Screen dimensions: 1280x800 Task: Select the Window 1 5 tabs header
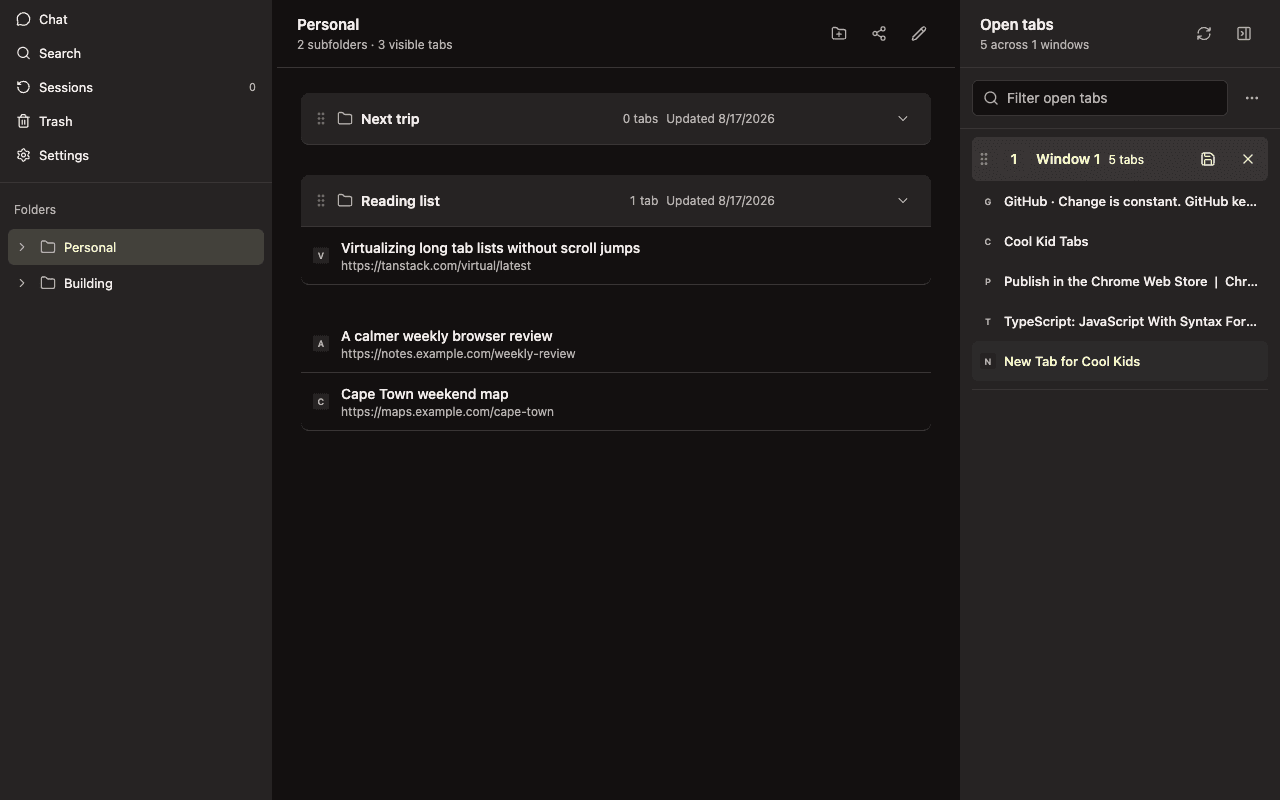point(1120,159)
